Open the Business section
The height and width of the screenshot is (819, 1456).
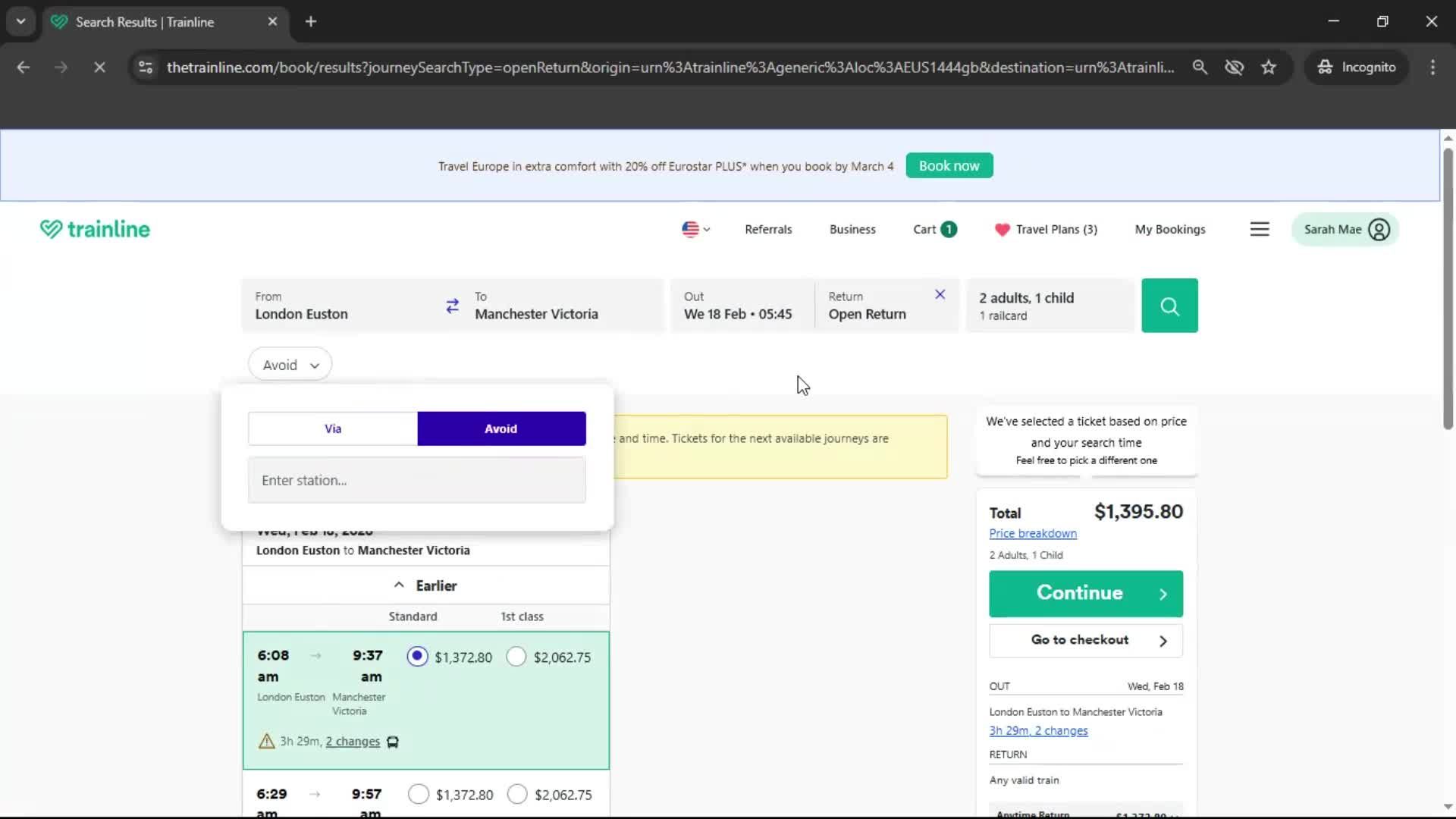click(852, 229)
